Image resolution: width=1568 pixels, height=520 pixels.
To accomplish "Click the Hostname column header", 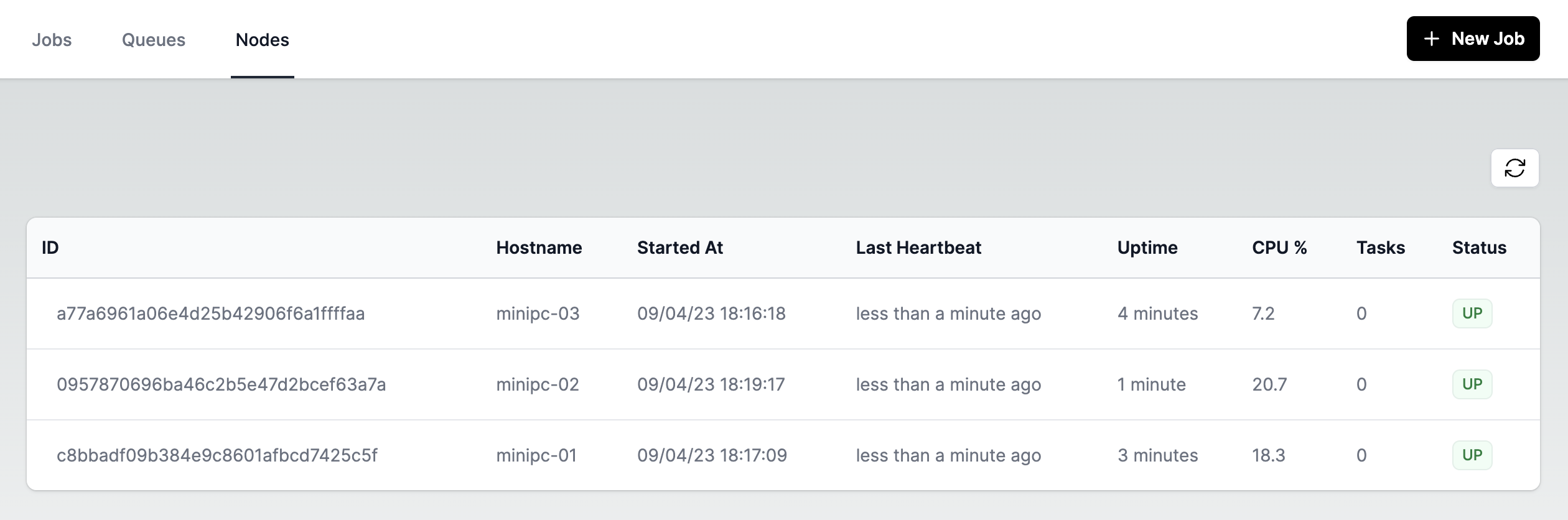I will point(539,248).
